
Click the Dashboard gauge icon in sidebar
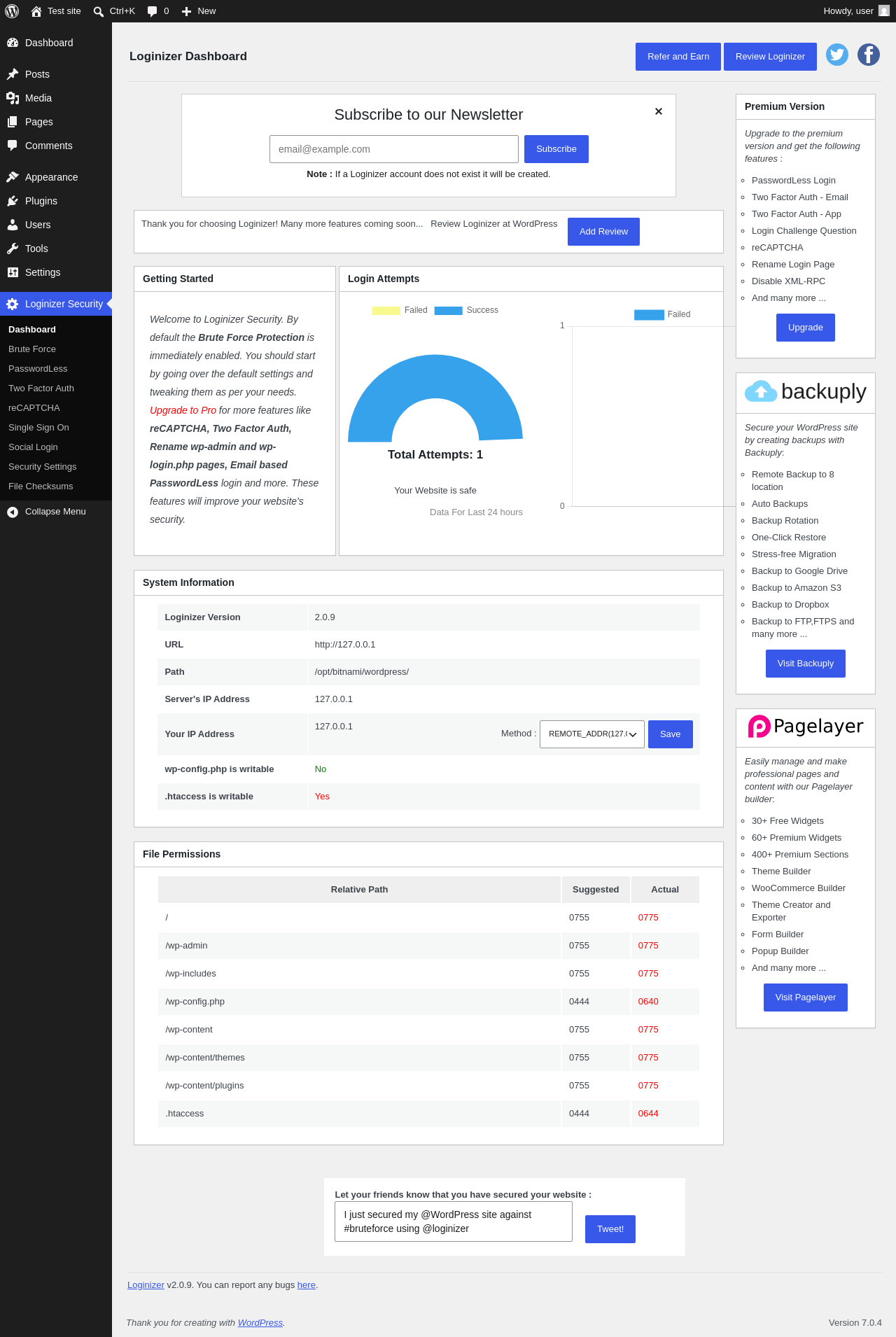point(13,43)
